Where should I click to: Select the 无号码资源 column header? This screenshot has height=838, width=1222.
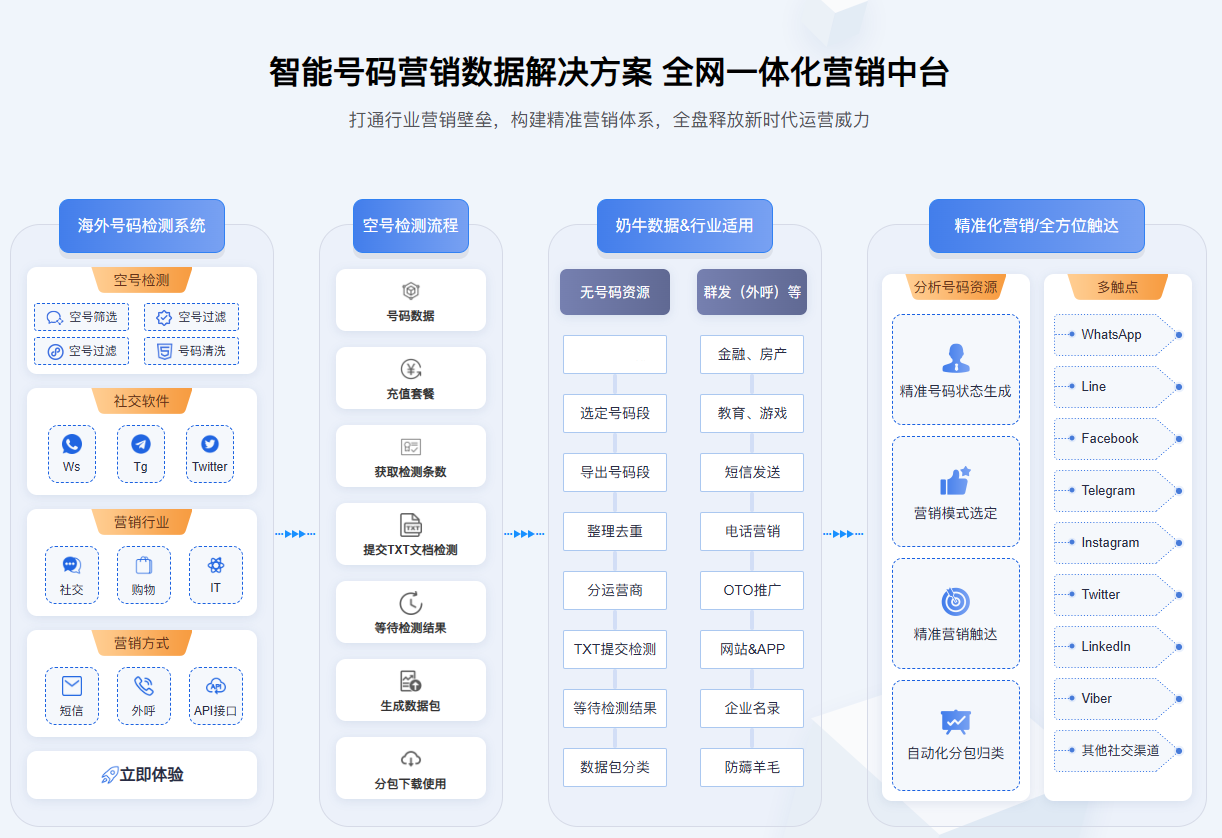615,292
